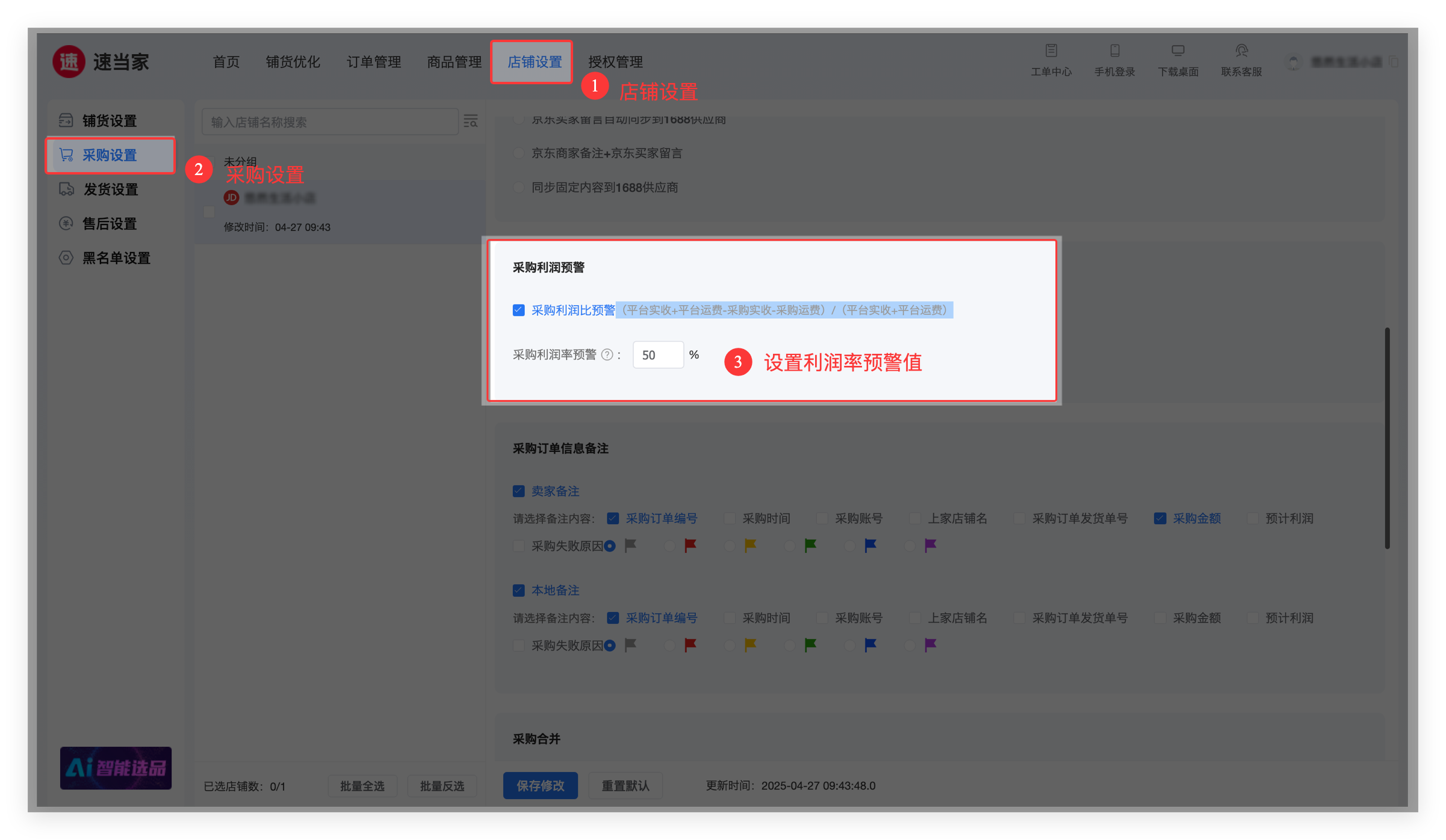This screenshot has width=1446, height=840.
Task: Toggle 卖家备注 checkbox
Action: pos(518,492)
